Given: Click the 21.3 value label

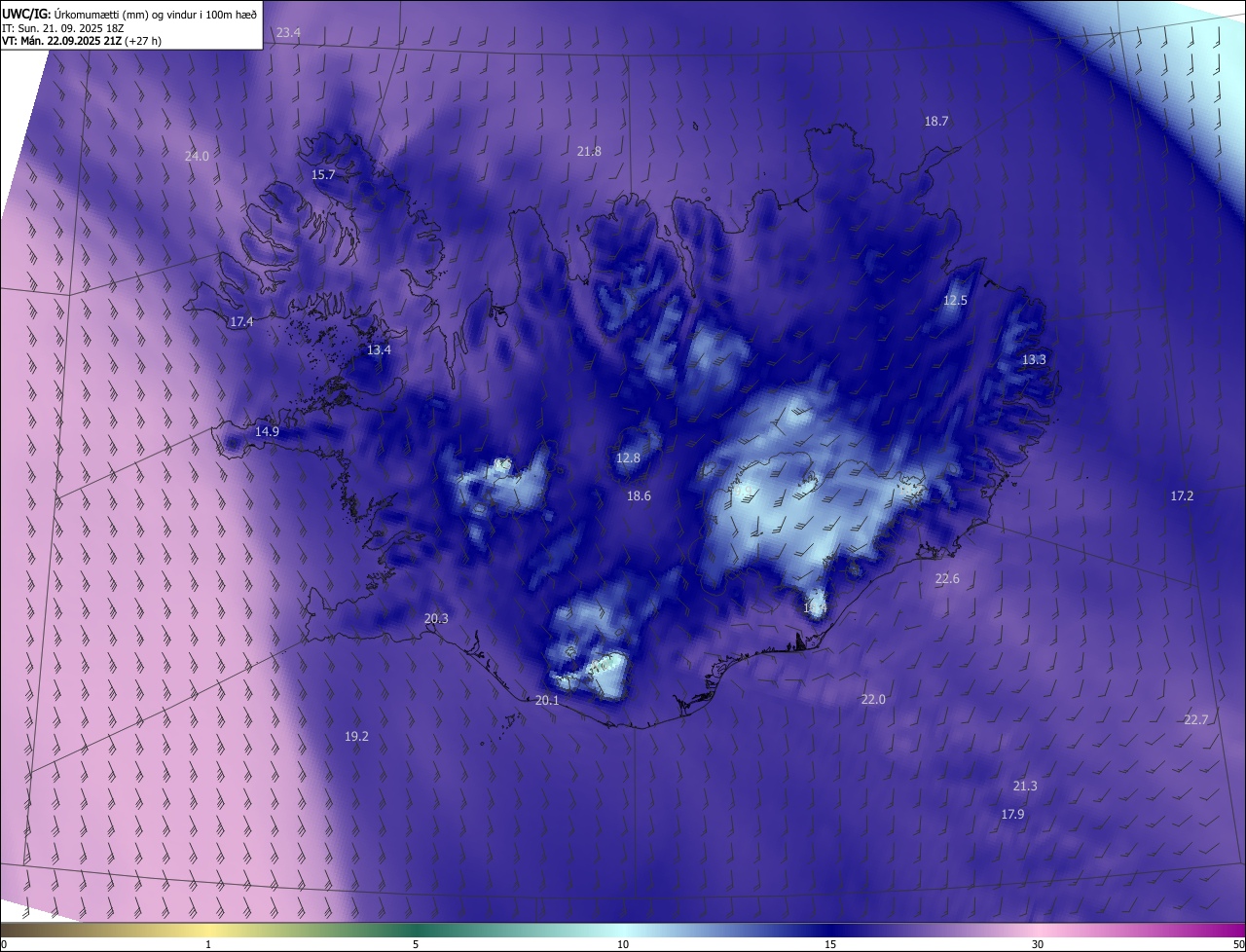Looking at the screenshot, I should [1025, 787].
